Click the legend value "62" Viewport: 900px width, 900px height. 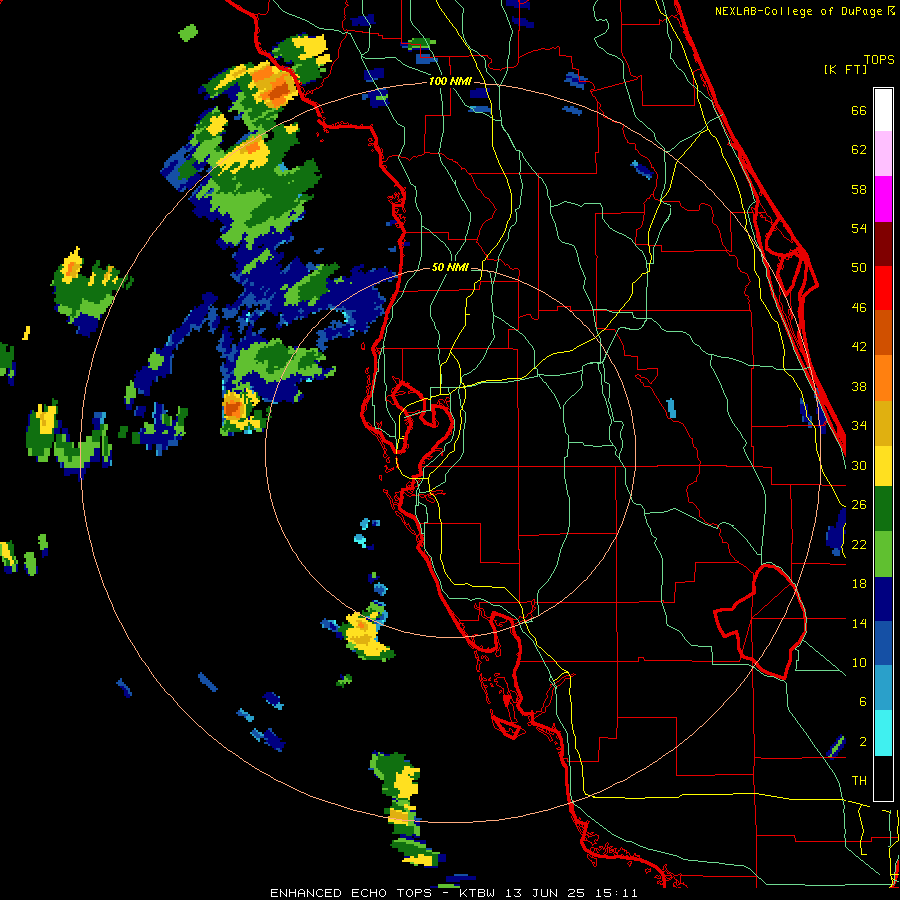(x=859, y=150)
